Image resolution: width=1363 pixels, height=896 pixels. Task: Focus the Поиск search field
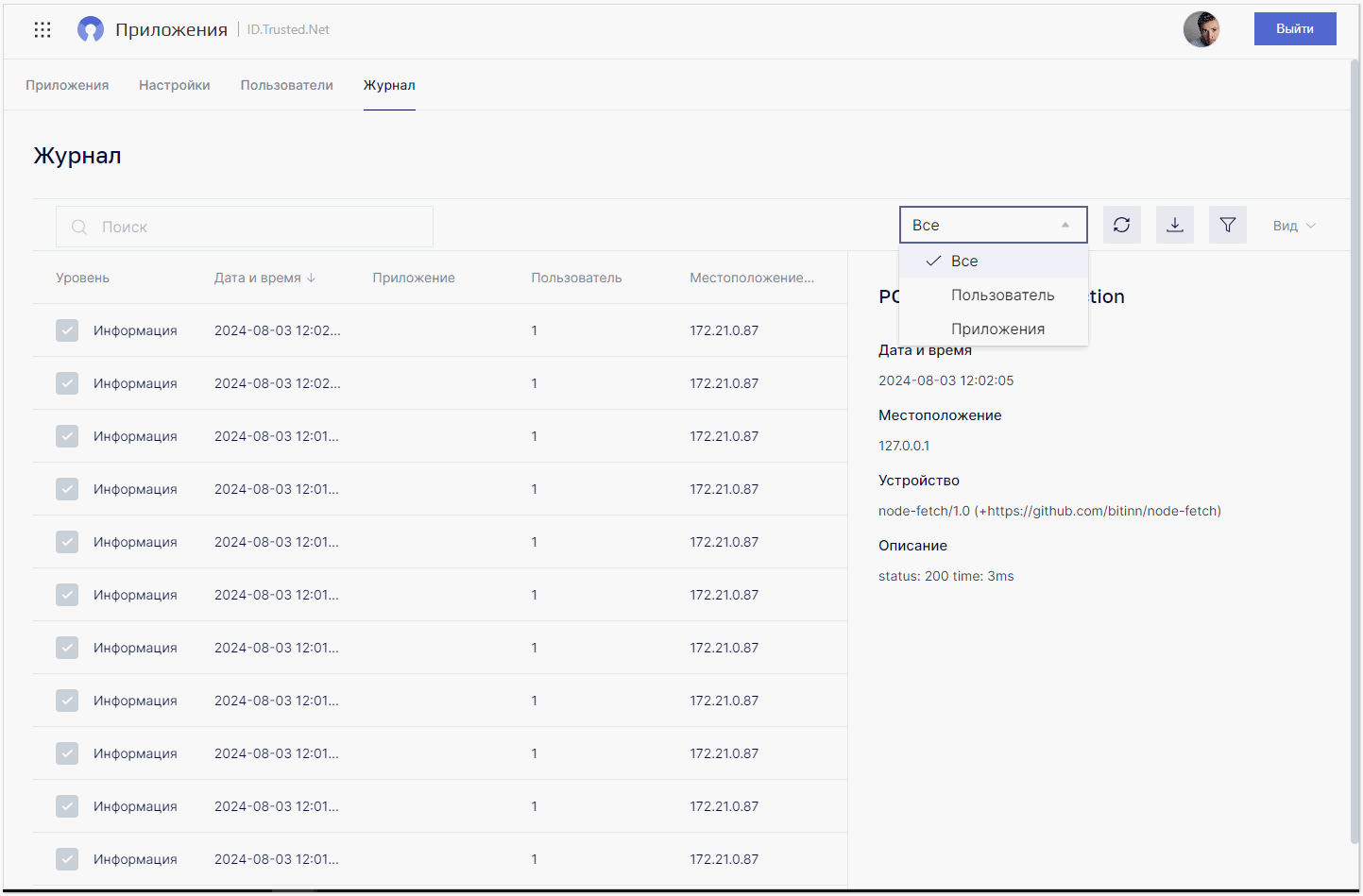click(x=245, y=227)
